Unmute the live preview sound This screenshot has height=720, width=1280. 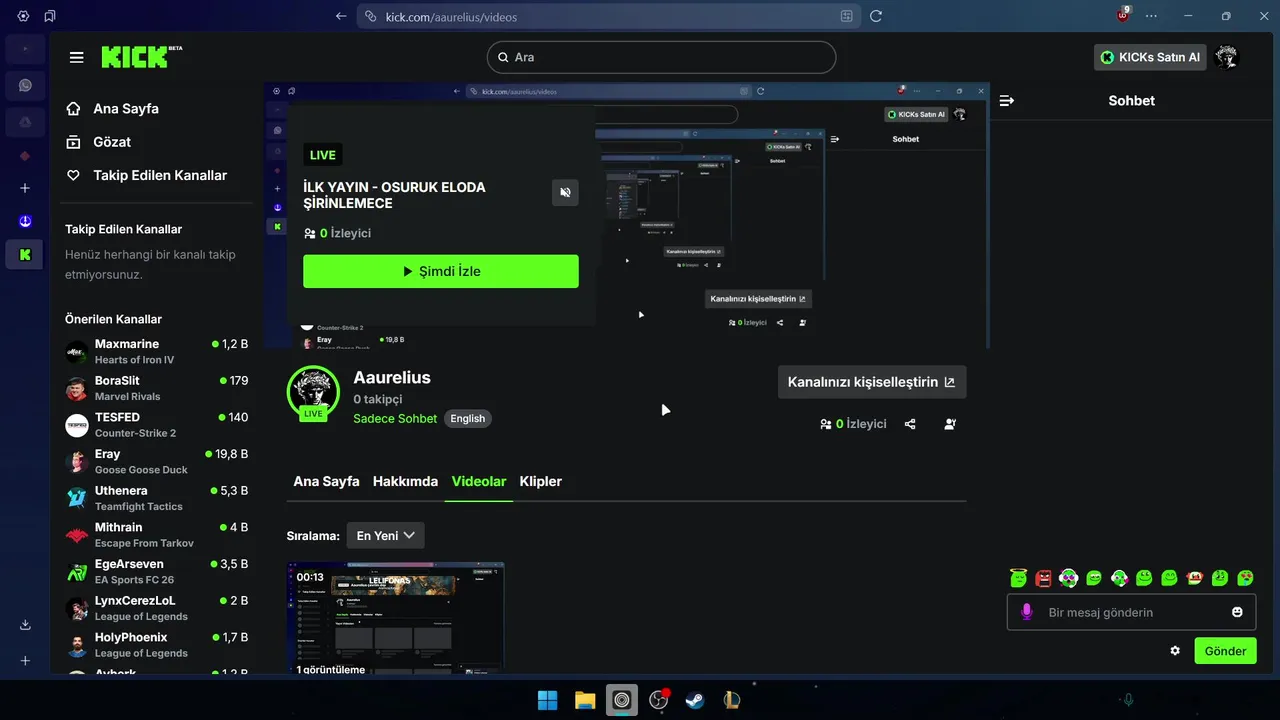click(x=565, y=192)
